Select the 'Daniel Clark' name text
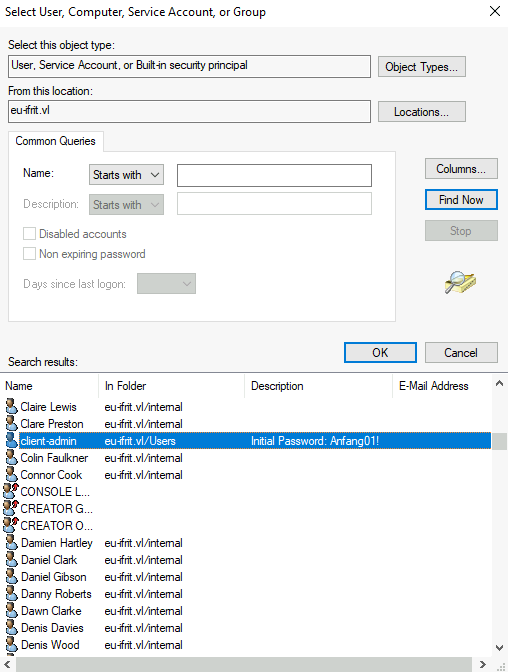This screenshot has width=508, height=672. point(49,560)
